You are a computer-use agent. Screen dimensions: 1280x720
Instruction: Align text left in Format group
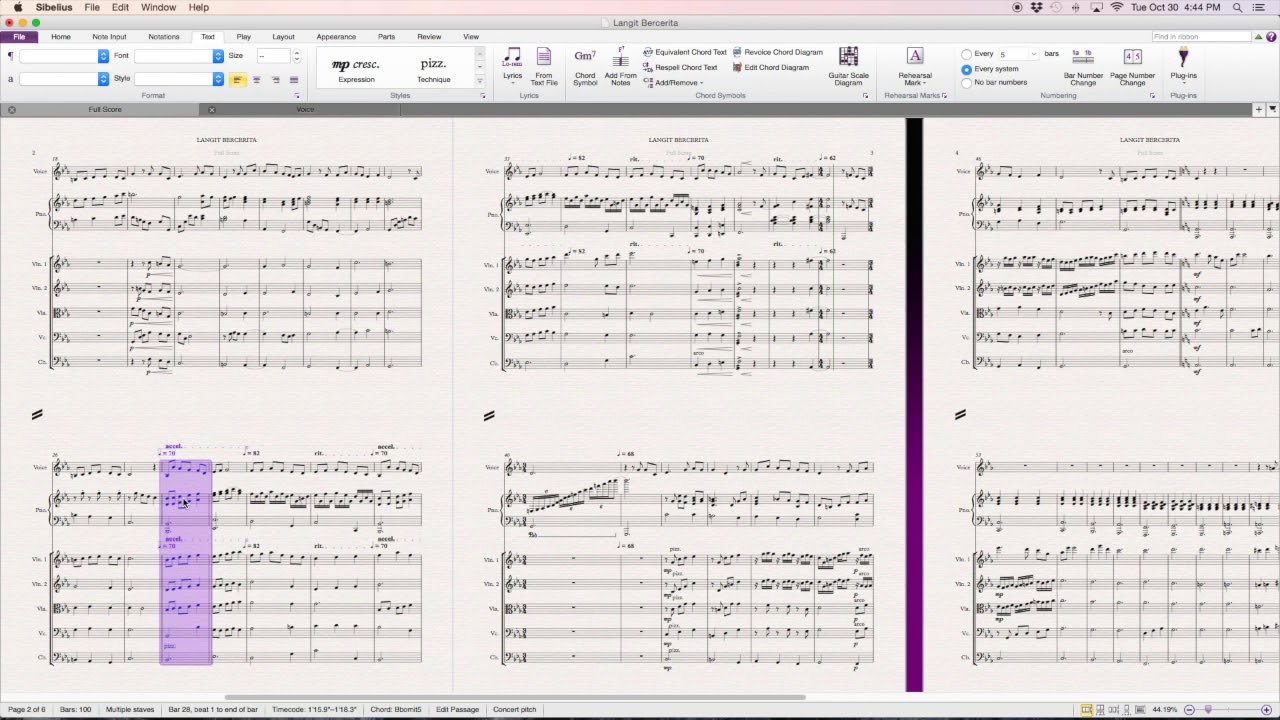238,79
